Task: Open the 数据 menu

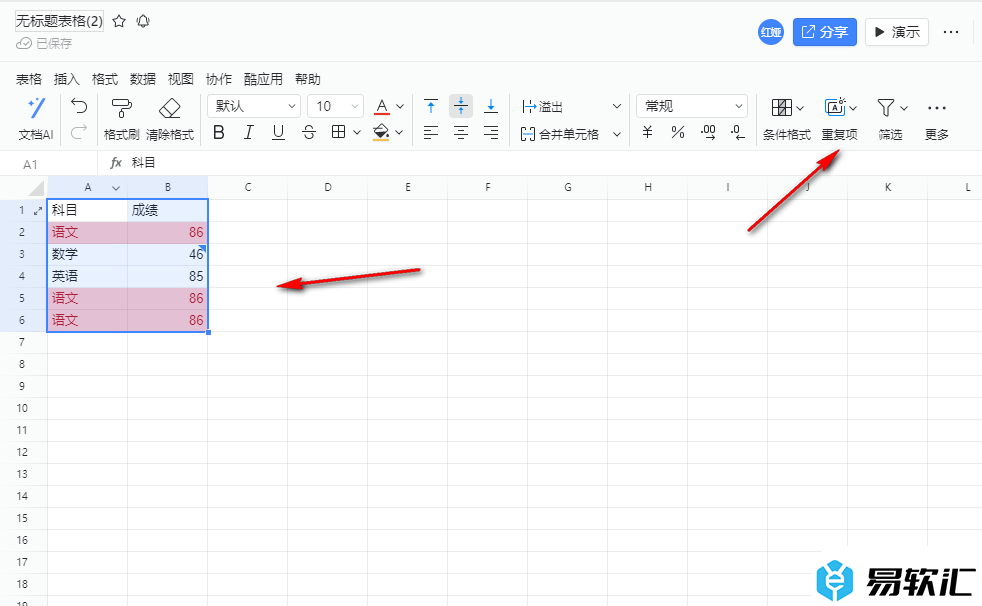Action: point(143,79)
